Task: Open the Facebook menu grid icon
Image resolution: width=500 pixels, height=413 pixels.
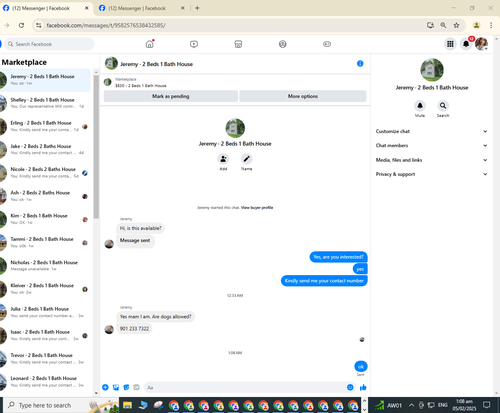Action: click(450, 44)
